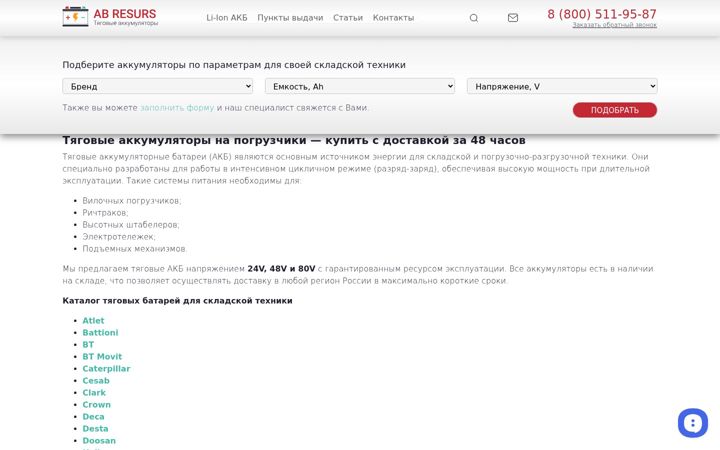Open the envelope message icon
Viewport: 720px width, 450px height.
pyautogui.click(x=513, y=18)
